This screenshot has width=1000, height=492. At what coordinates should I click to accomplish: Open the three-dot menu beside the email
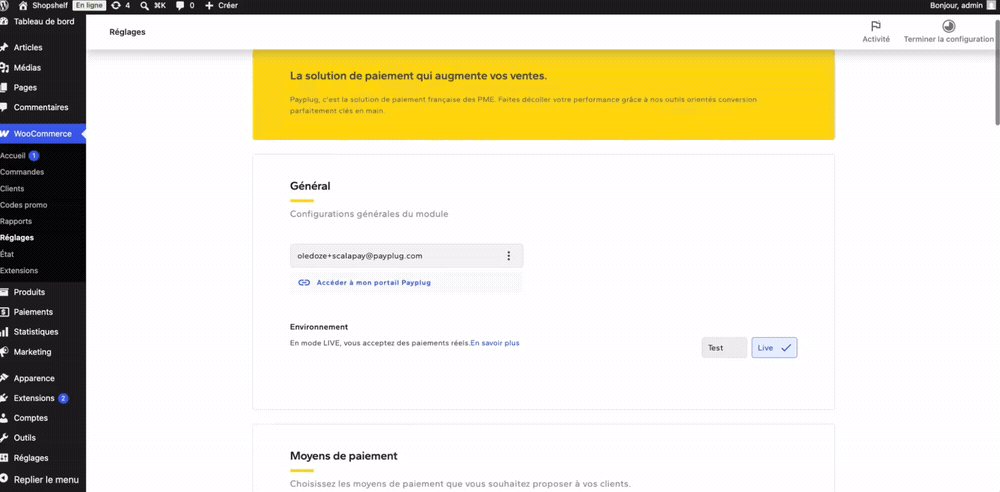pos(508,256)
